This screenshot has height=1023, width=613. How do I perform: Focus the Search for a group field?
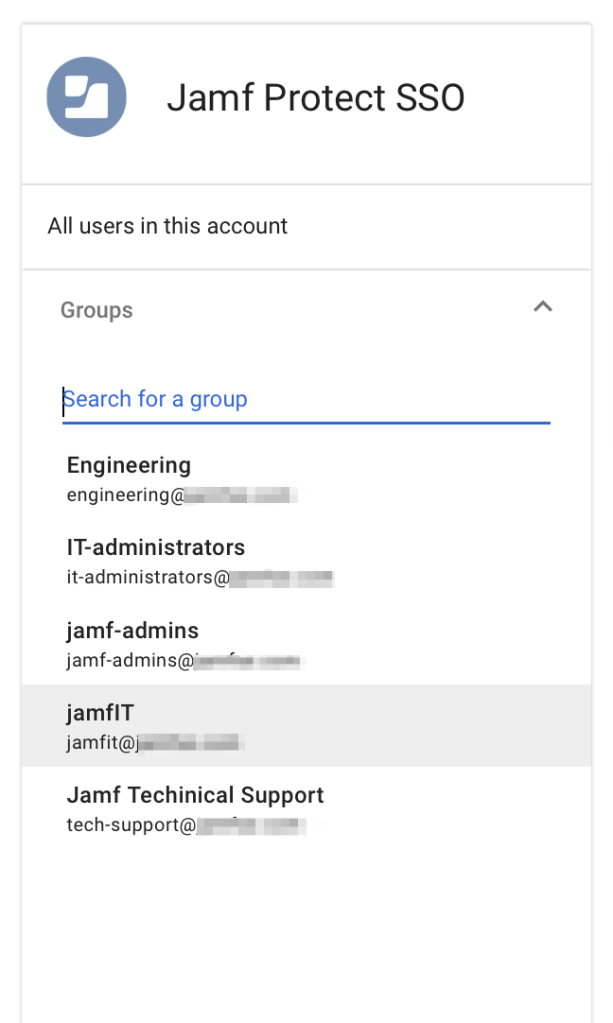[x=305, y=400]
